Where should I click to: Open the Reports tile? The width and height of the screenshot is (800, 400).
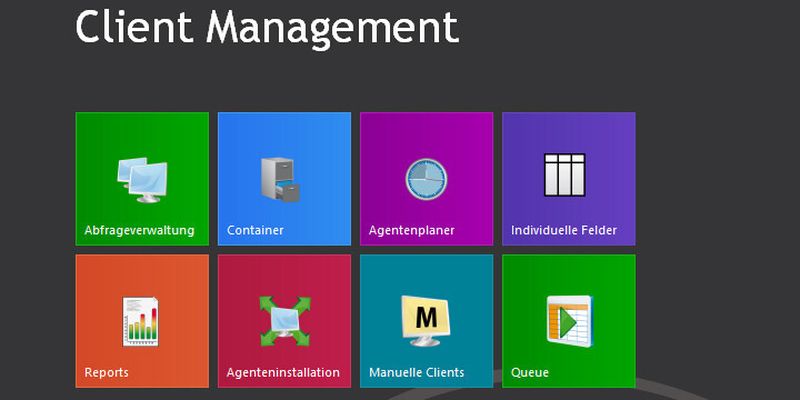[142, 321]
